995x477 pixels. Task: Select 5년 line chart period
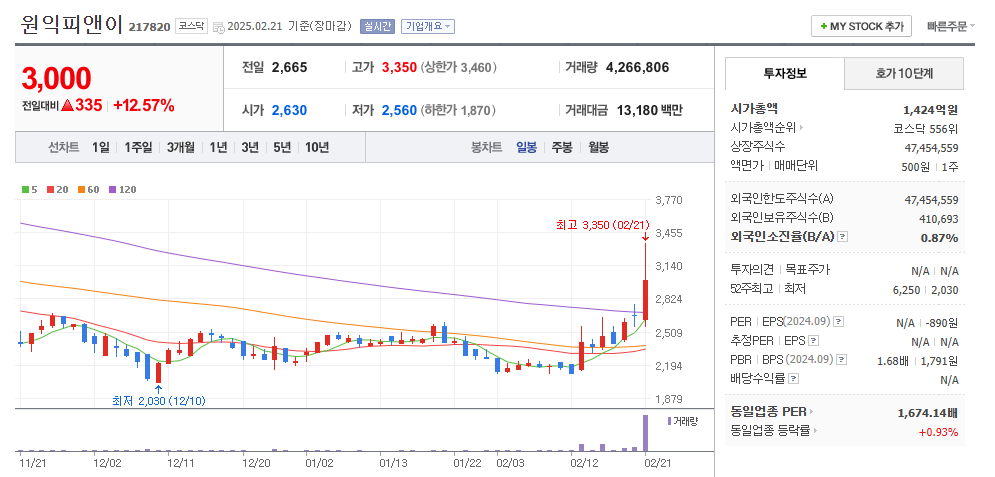282,147
